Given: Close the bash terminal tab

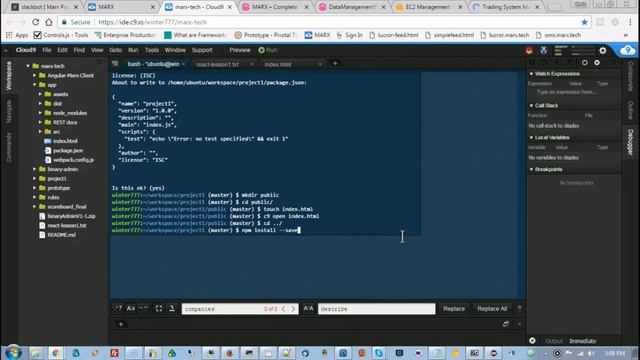Looking at the screenshot, I should (x=183, y=64).
